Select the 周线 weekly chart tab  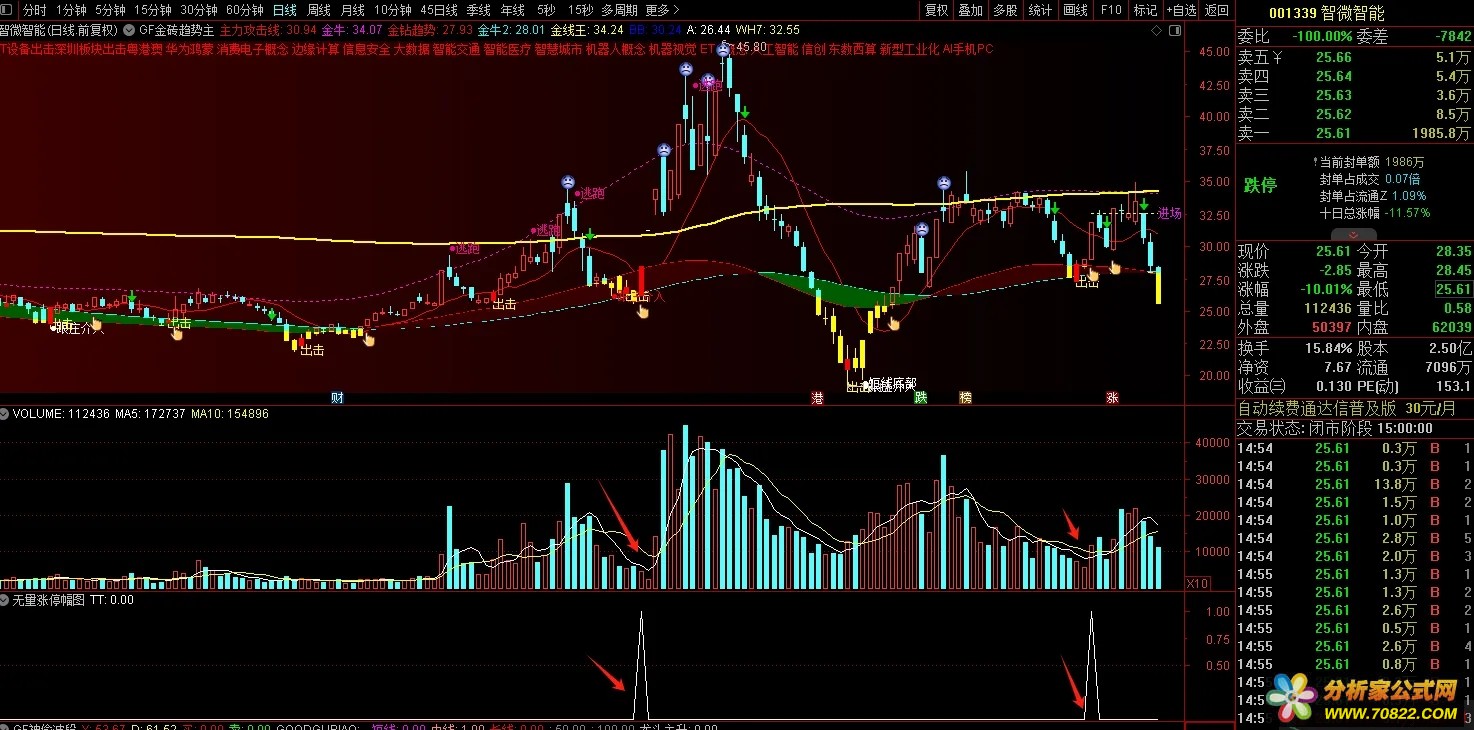coord(319,10)
